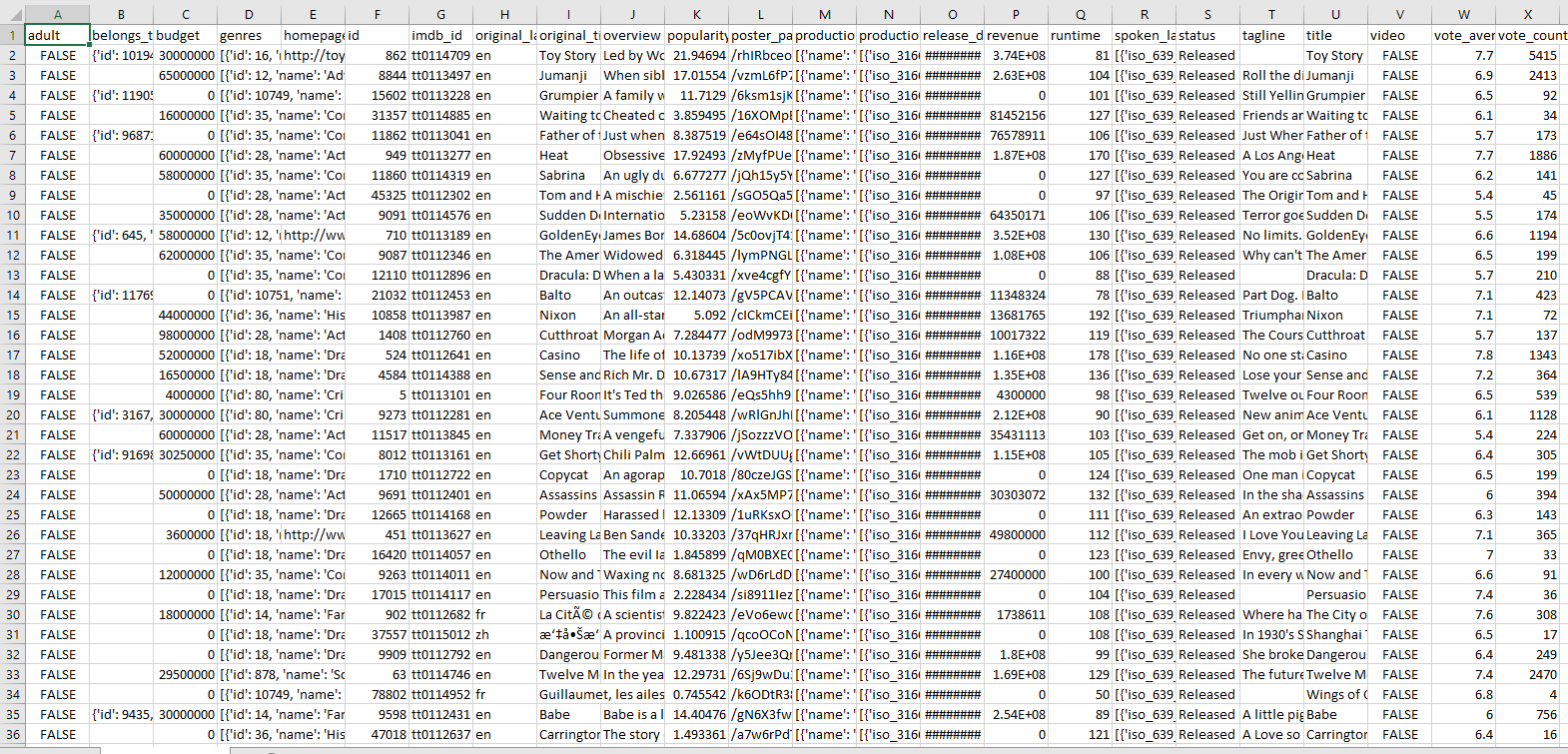Select column A header

tap(58, 14)
